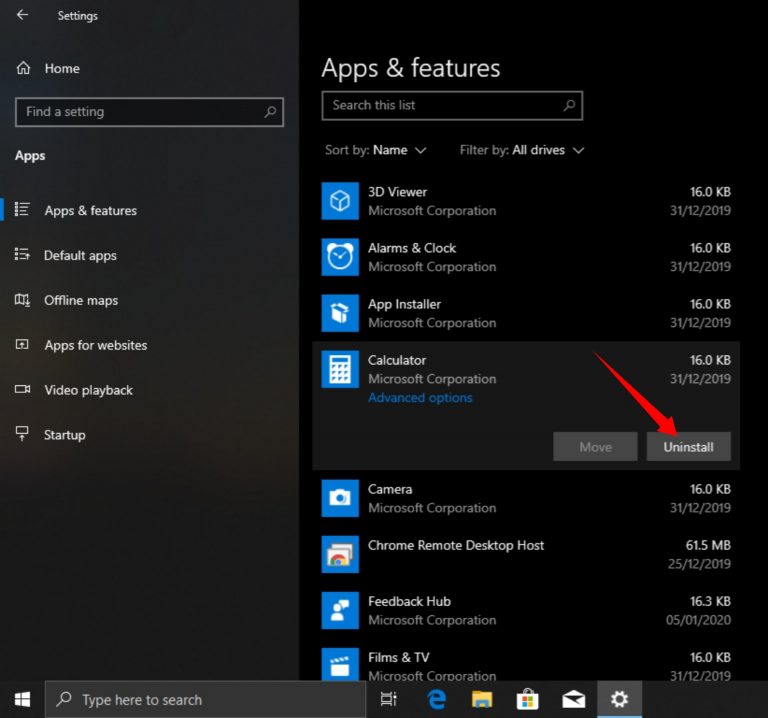Click the Settings gear on the taskbar
This screenshot has width=768, height=718.
tap(619, 699)
